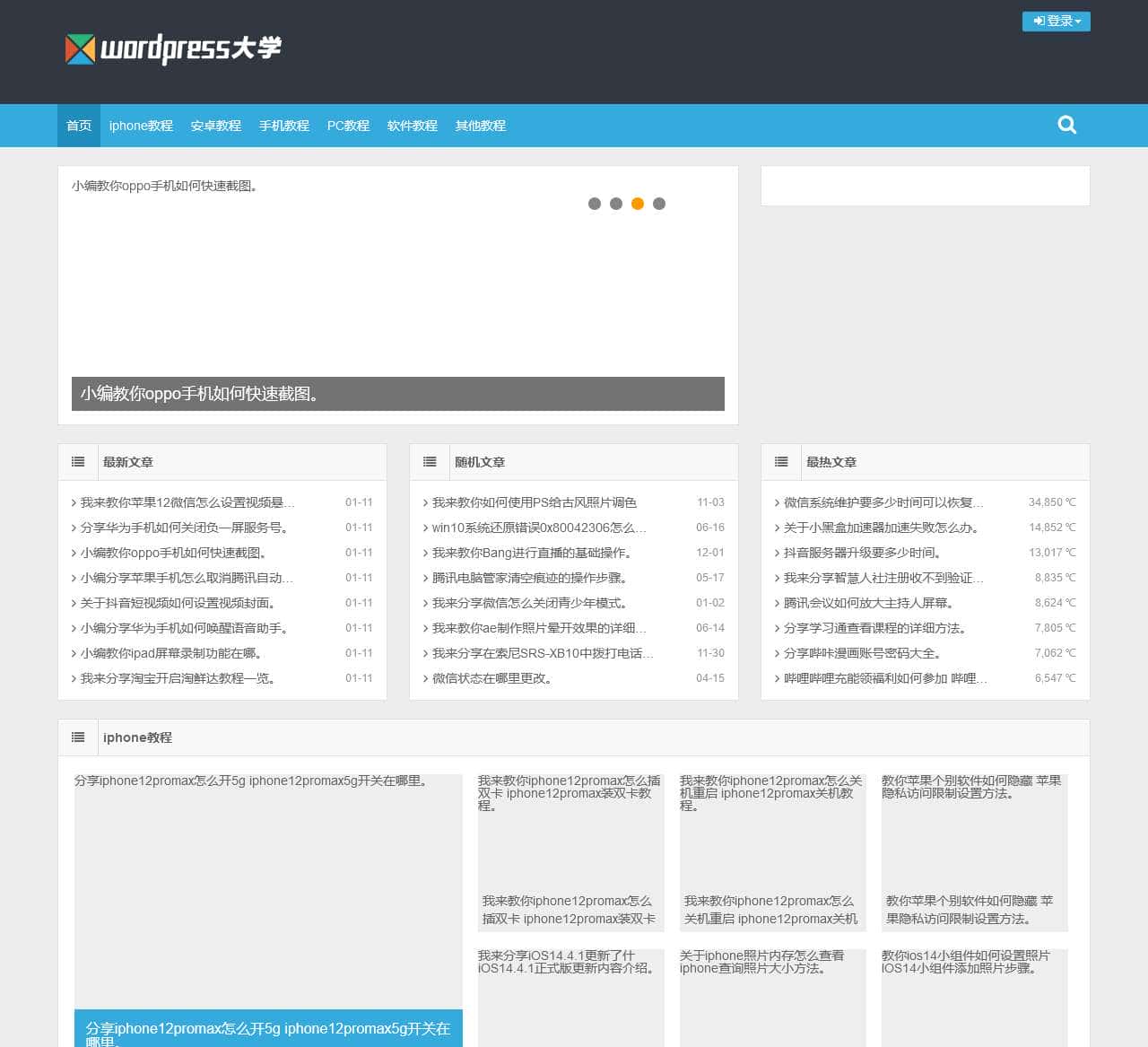The width and height of the screenshot is (1148, 1047).
Task: Click the wordpress大学 logo icon
Action: (79, 50)
